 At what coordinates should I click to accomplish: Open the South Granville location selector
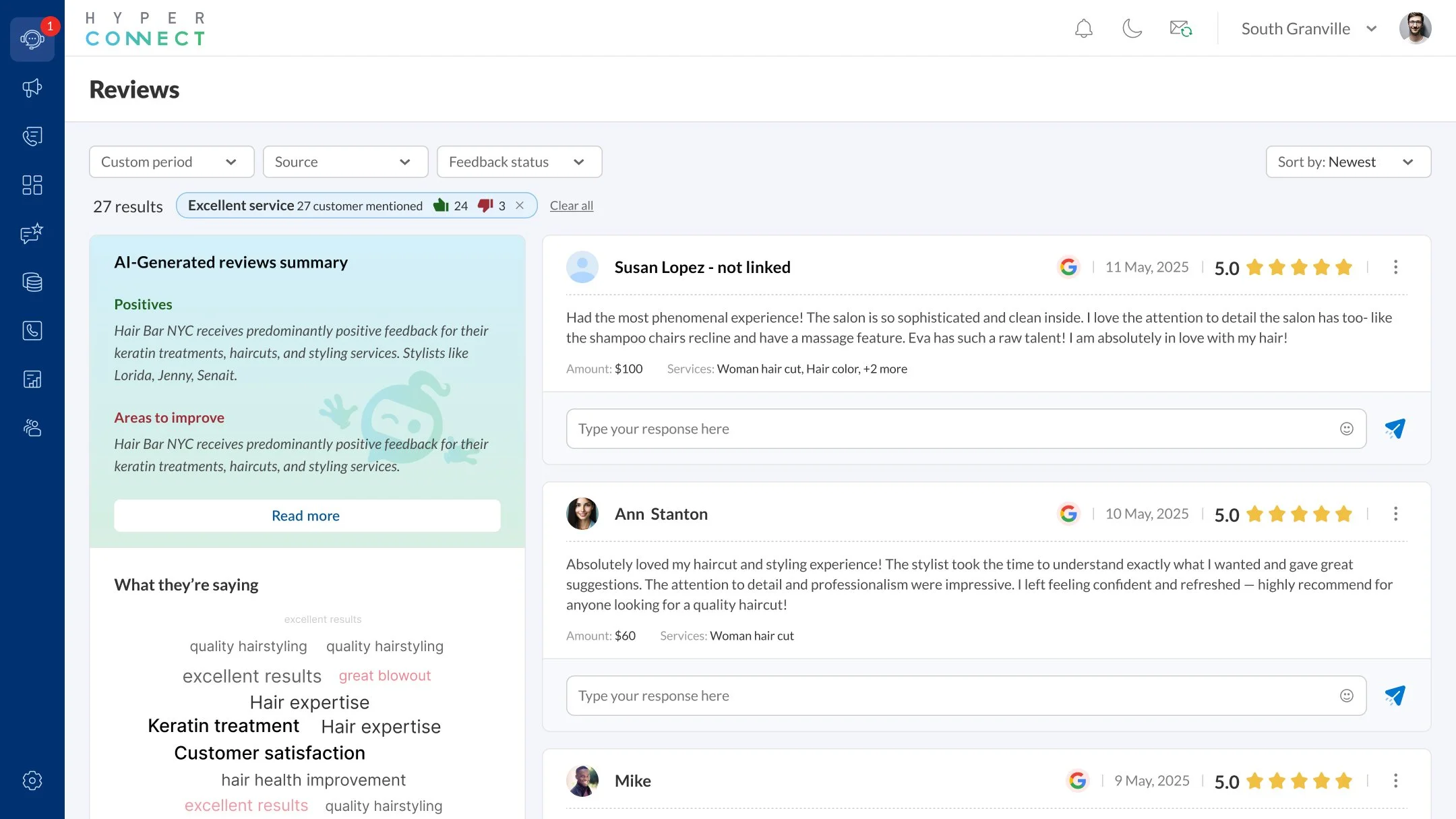coord(1308,28)
